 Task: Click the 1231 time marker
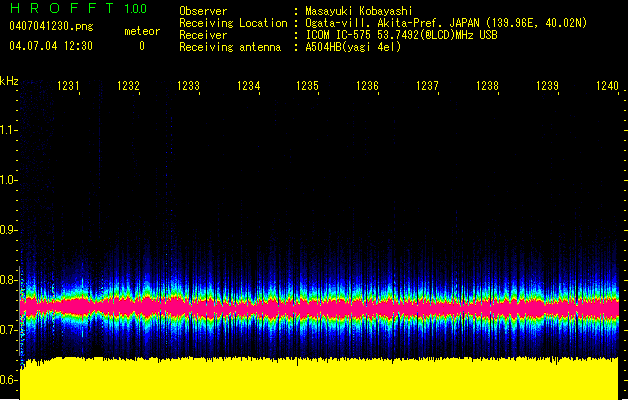[69, 87]
